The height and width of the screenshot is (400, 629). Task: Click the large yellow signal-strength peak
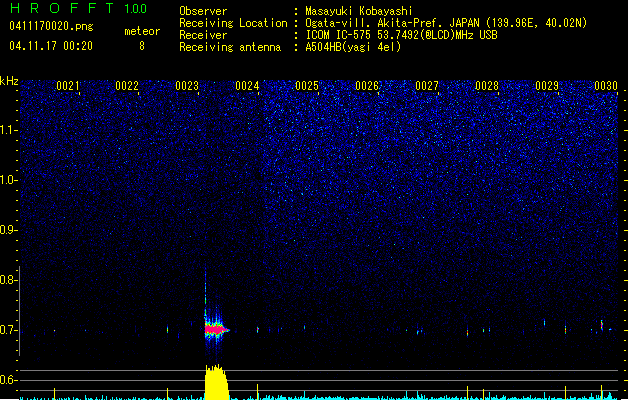point(217,382)
